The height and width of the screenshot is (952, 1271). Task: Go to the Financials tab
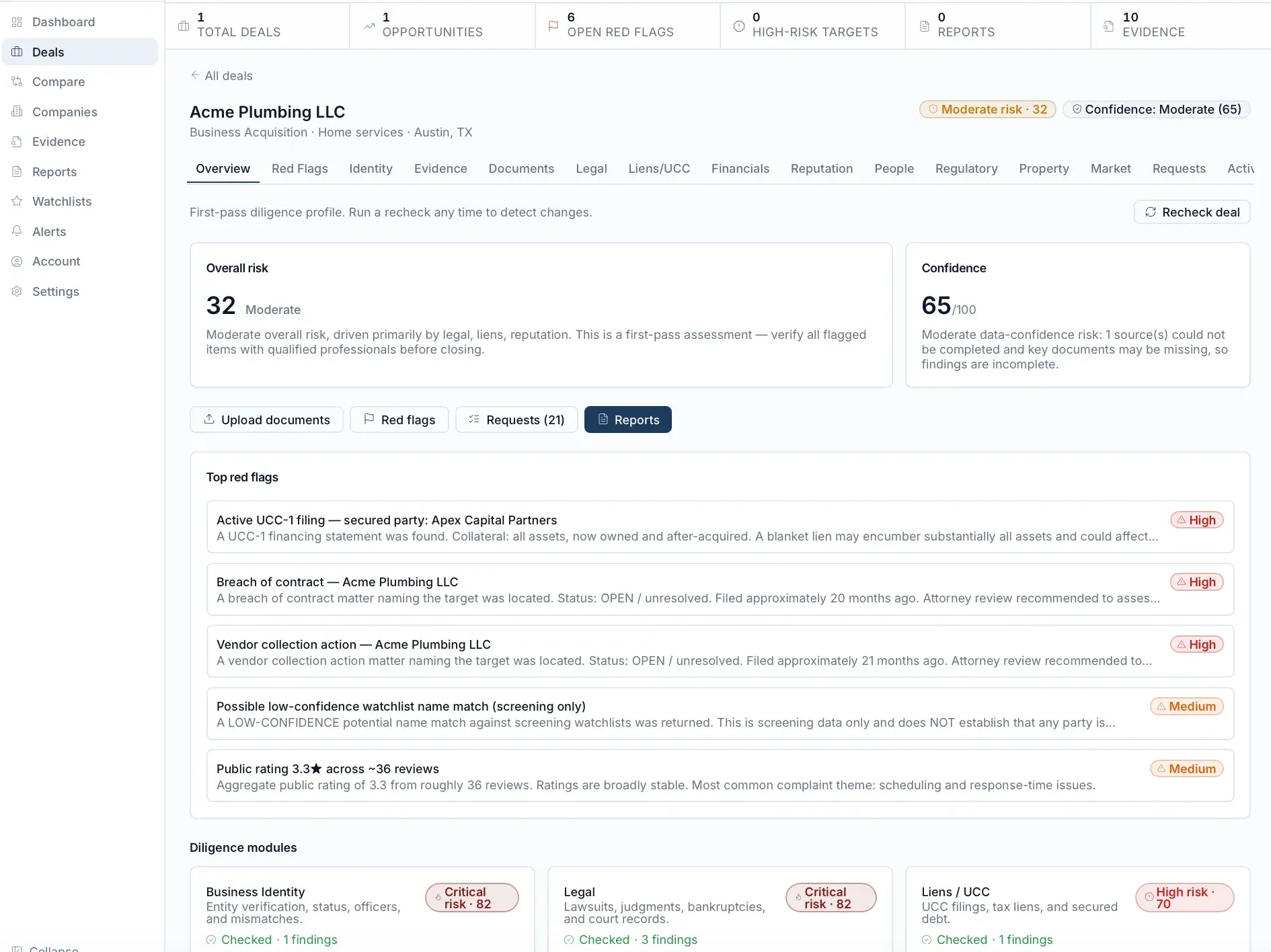[x=740, y=169]
